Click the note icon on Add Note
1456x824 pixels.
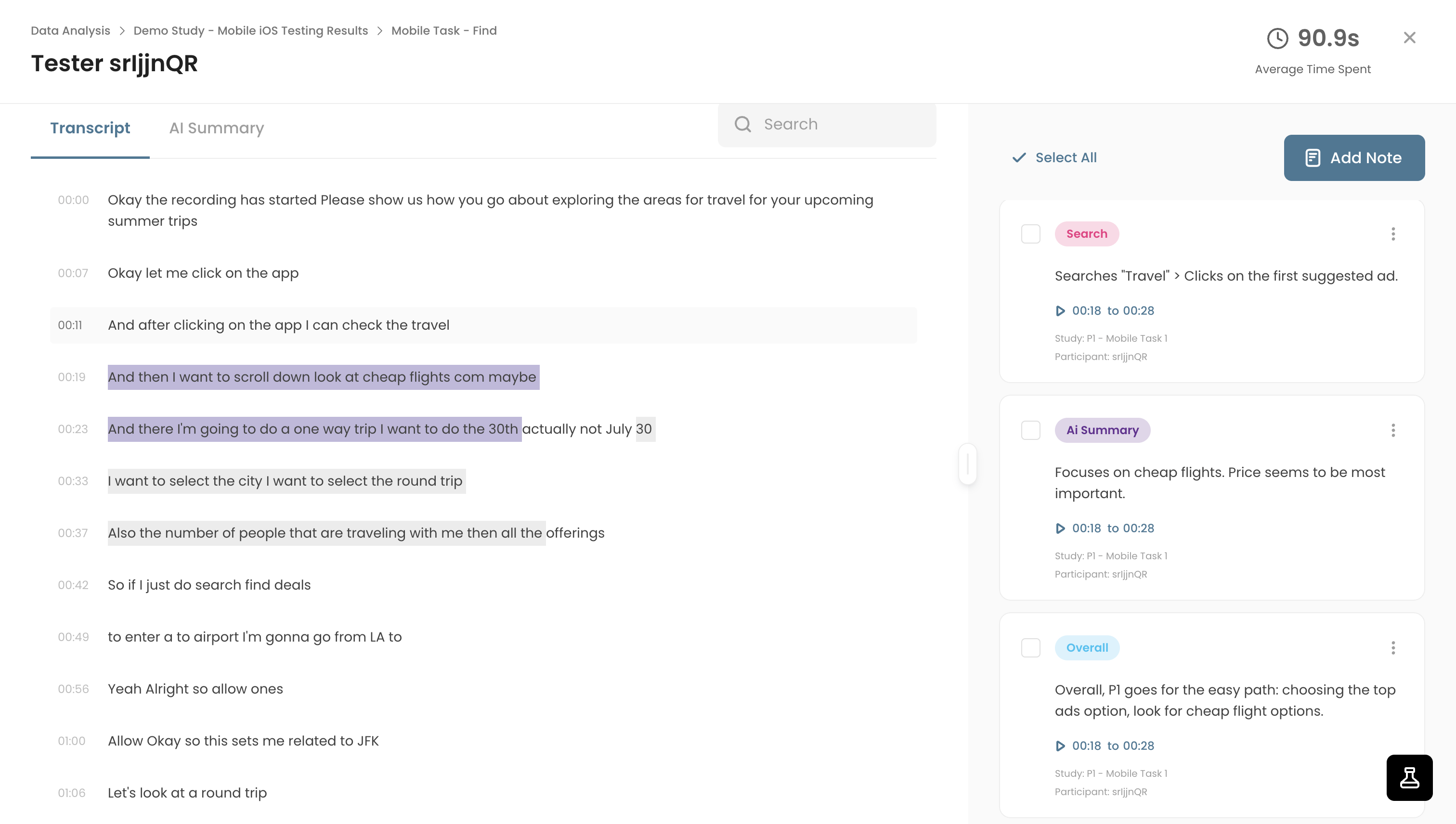[1313, 158]
